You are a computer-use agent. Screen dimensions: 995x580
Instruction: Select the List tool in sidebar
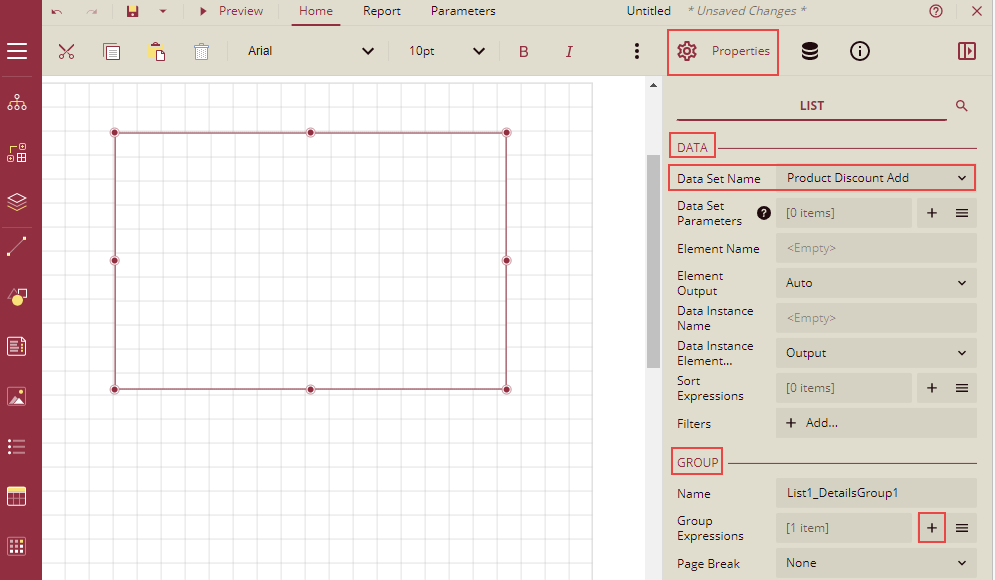(17, 447)
